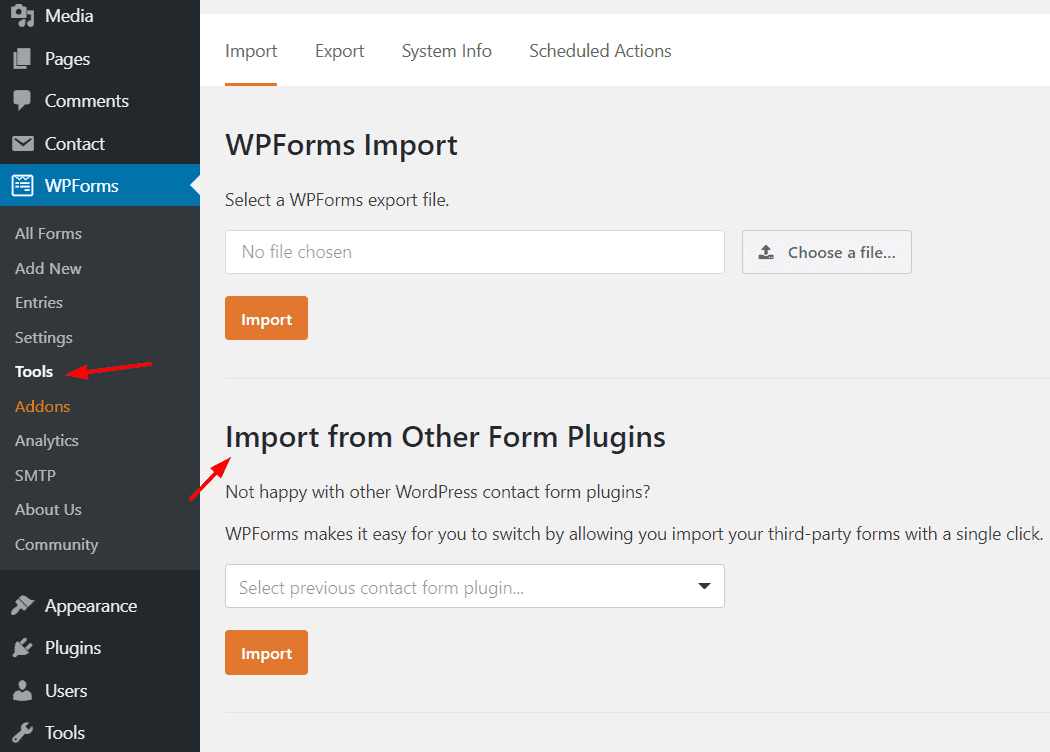Viewport: 1050px width, 752px height.
Task: Click the dropdown arrow for plugin selection
Action: (704, 586)
